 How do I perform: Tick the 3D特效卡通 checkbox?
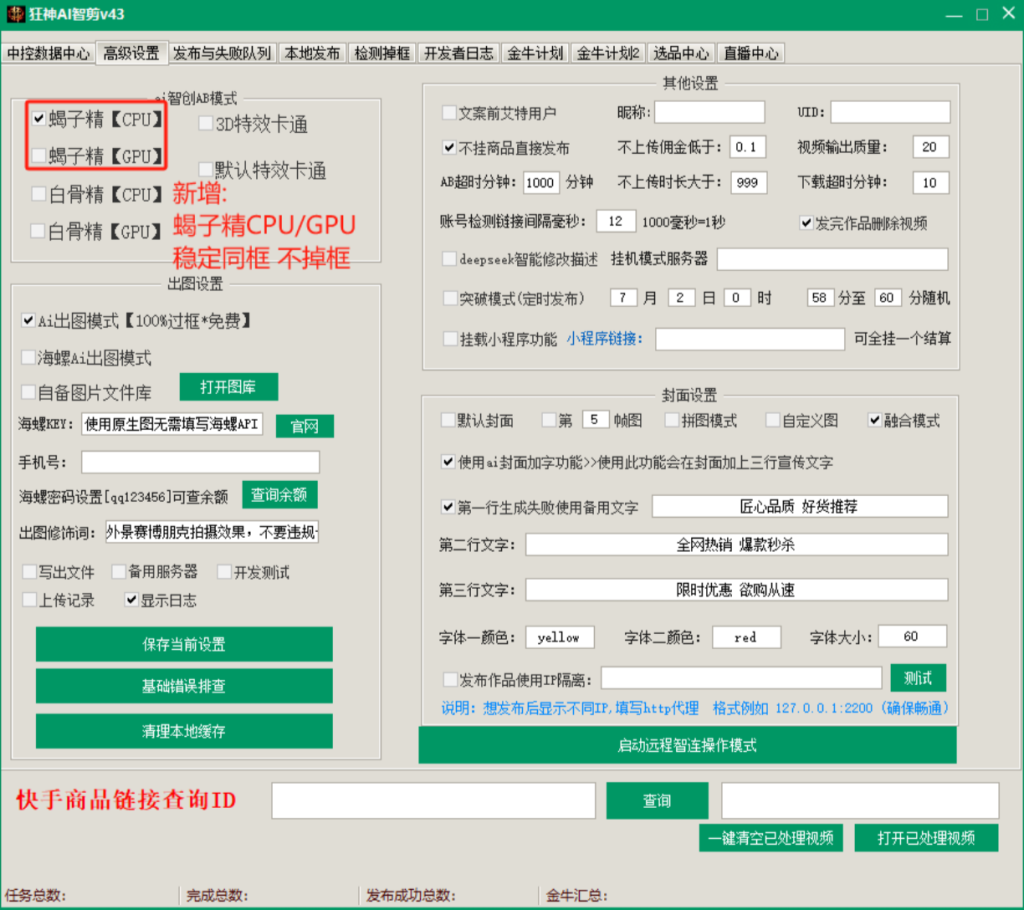click(205, 123)
